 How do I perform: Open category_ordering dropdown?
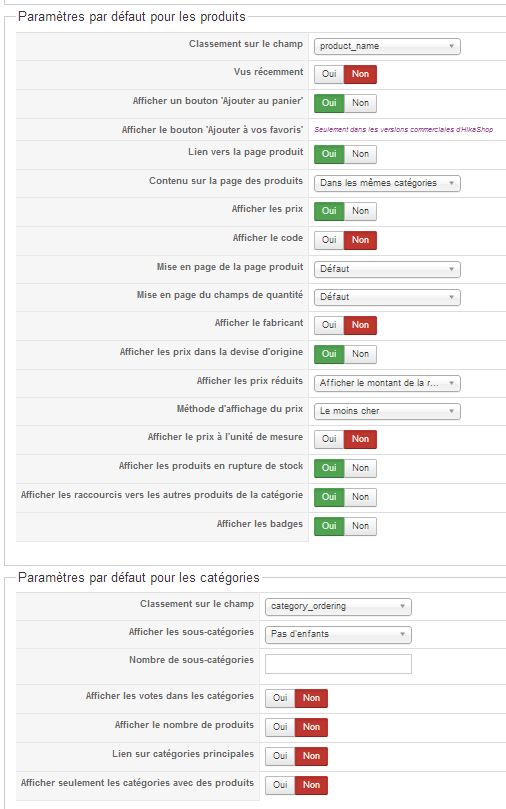point(338,606)
